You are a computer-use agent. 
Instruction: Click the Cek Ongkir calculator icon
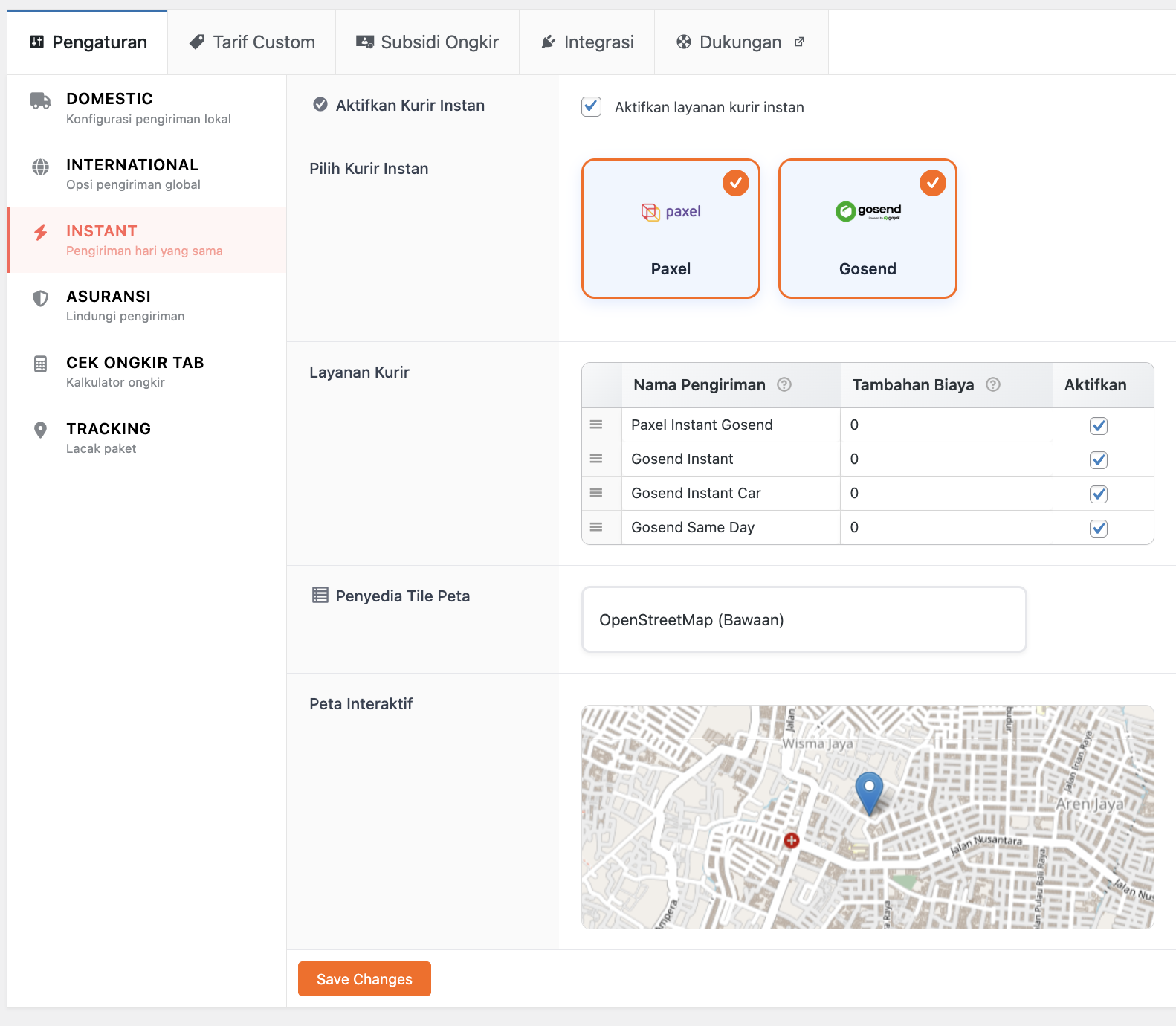tap(41, 364)
